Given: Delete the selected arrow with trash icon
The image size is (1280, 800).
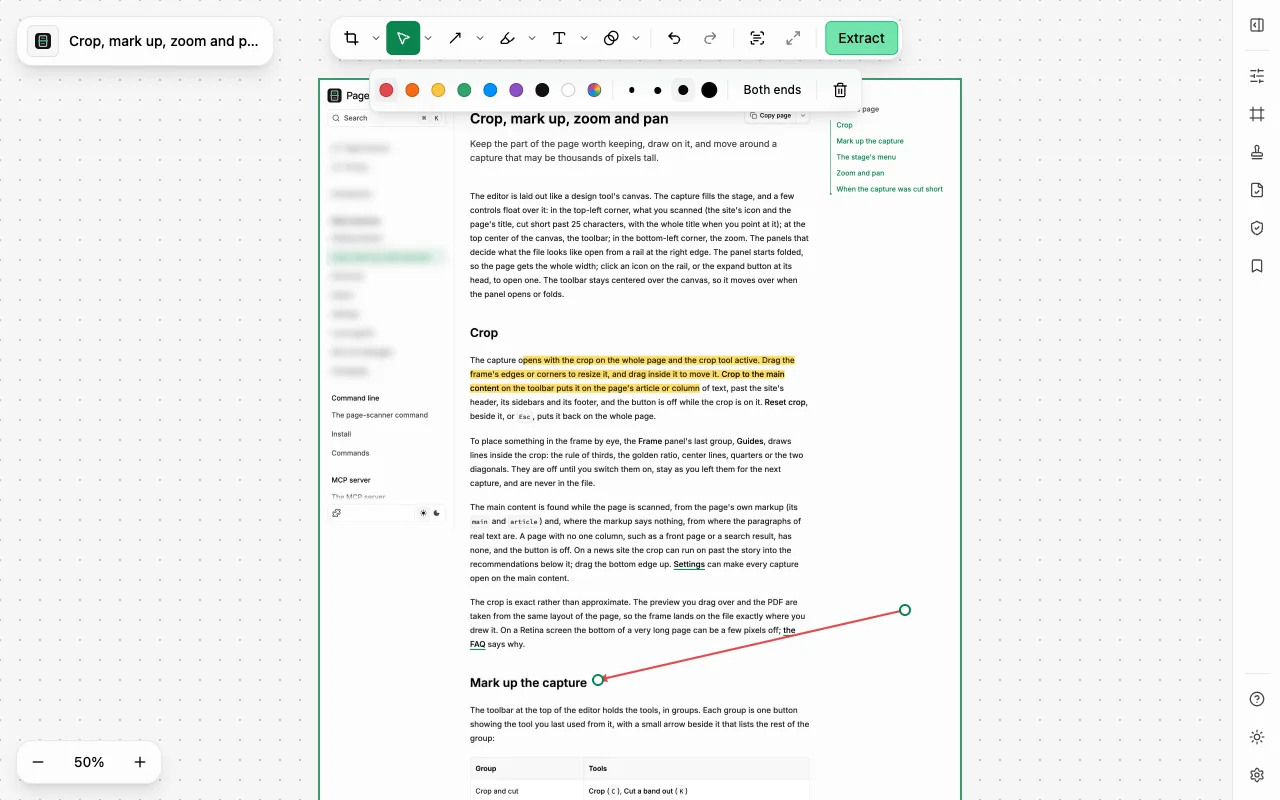Looking at the screenshot, I should 840,90.
